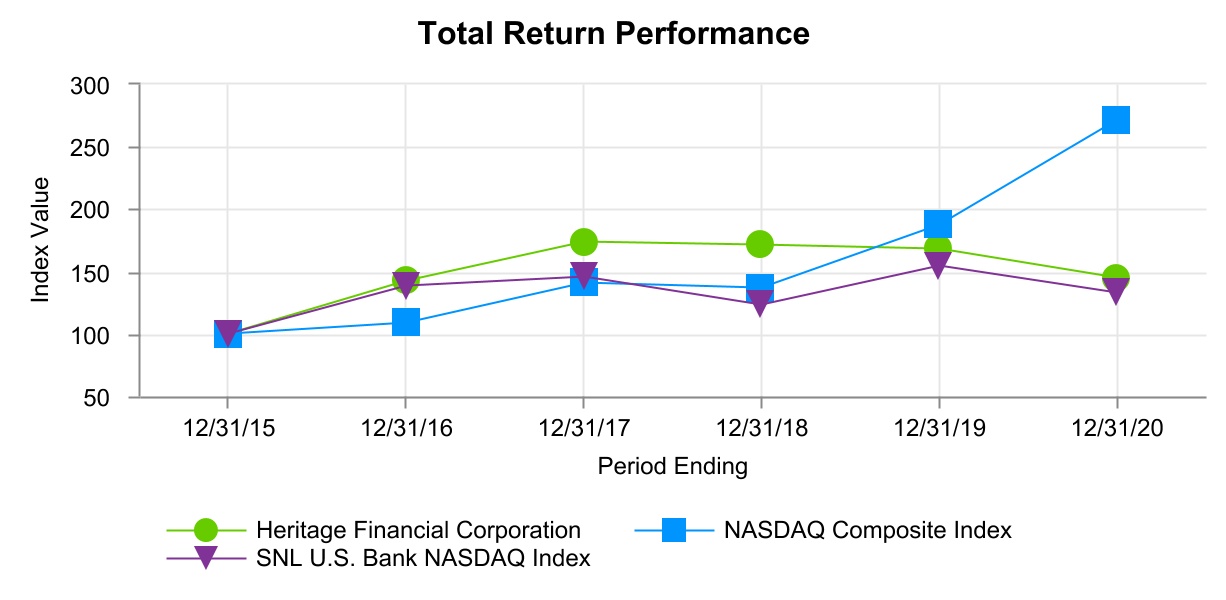Click the Total Return Performance chart title
1226x600 pixels.
coord(613,34)
